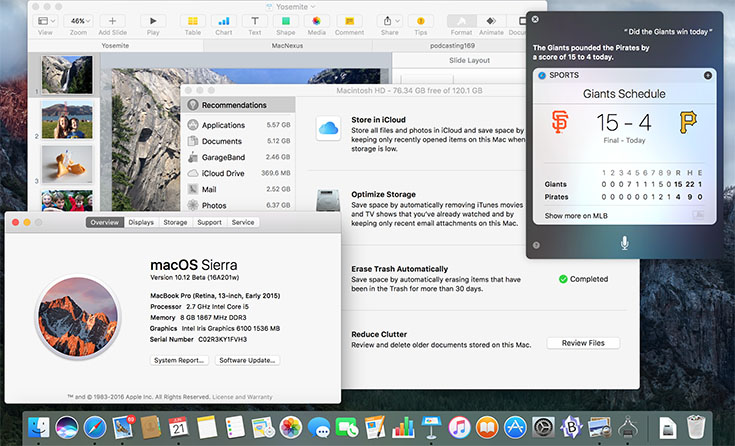The image size is (735, 446).
Task: Open the Support tab
Action: (x=209, y=222)
